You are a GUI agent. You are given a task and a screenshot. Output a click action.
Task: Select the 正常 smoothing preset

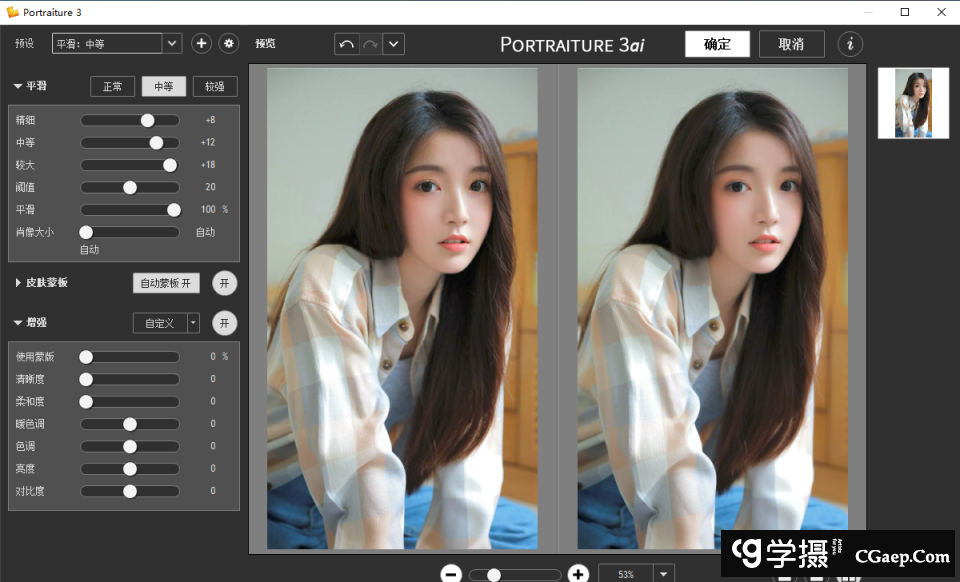pos(112,86)
